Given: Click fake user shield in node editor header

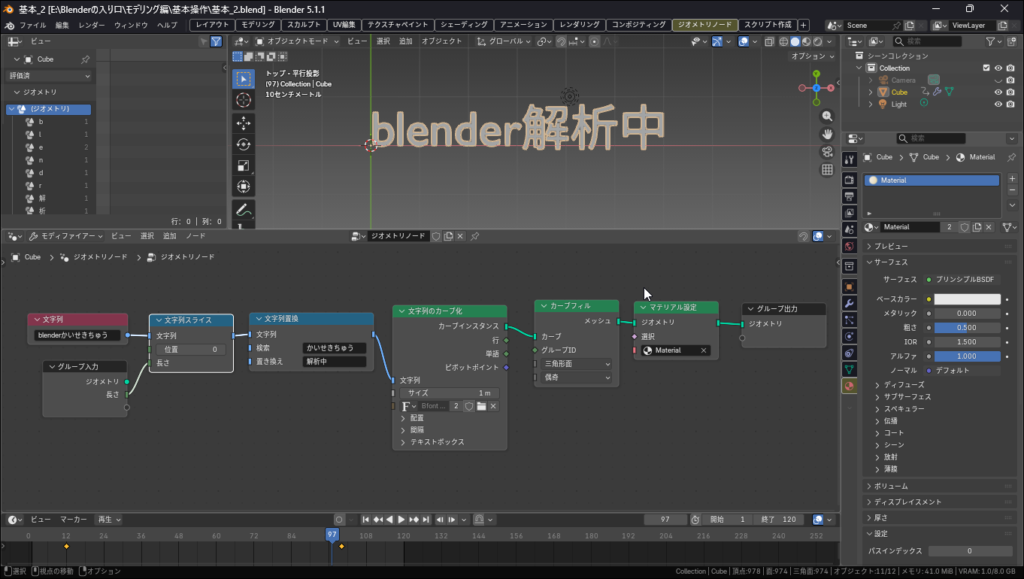Looking at the screenshot, I should click(436, 236).
